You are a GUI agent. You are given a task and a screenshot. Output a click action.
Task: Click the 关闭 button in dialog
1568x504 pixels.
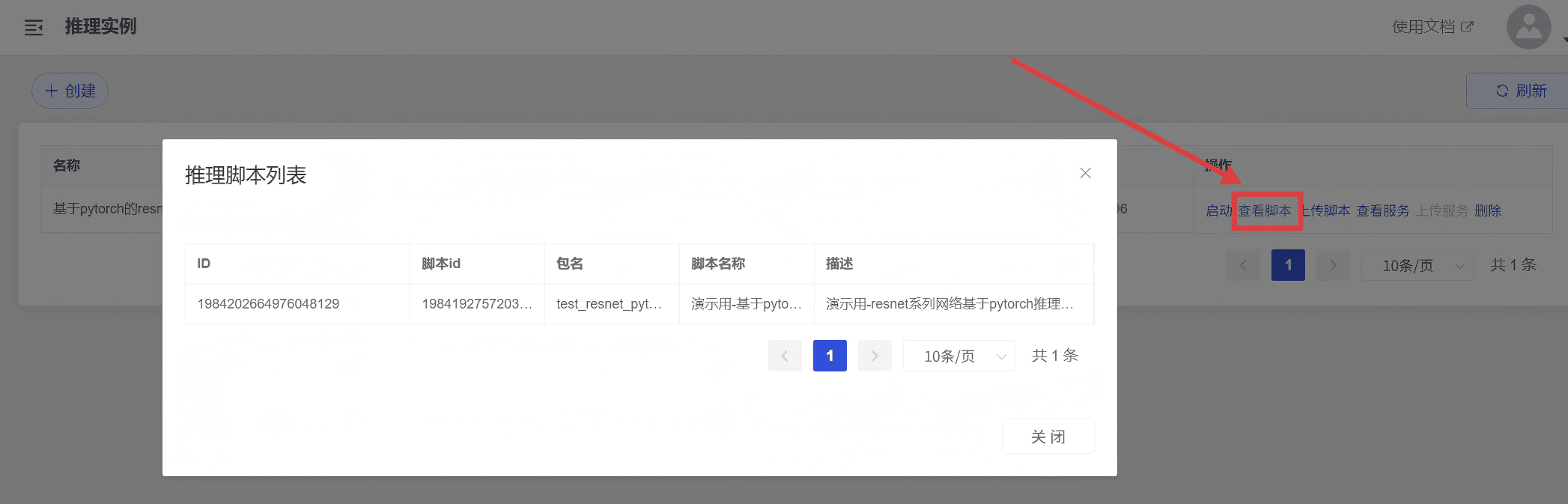[1048, 437]
